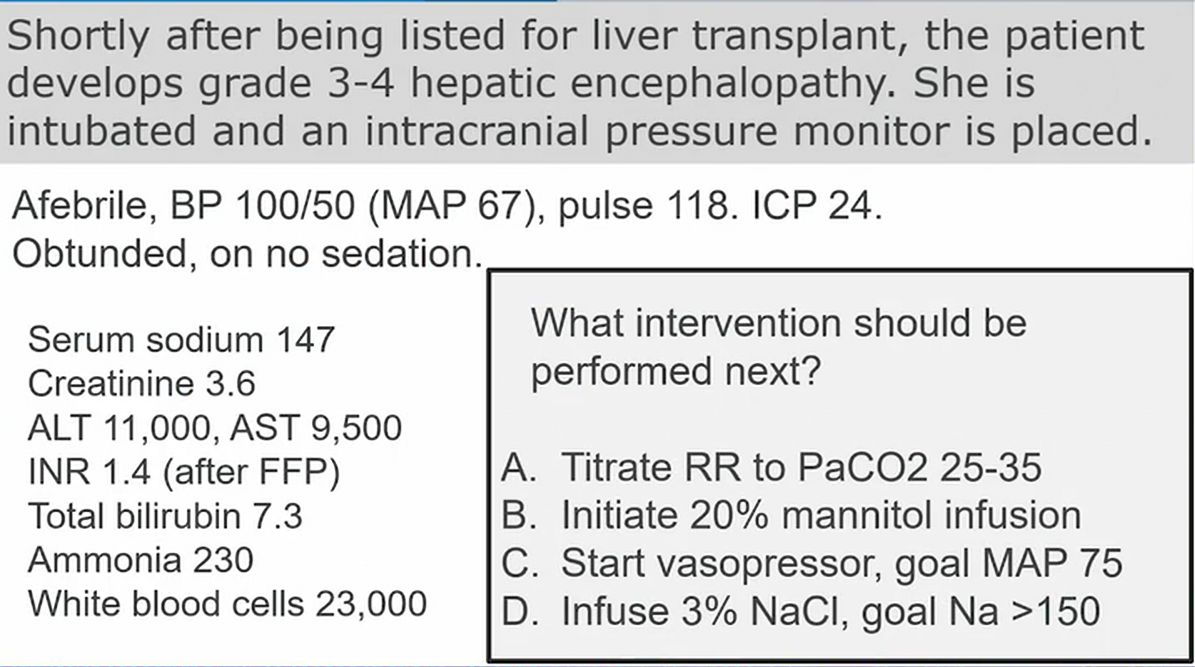Select answer D, Infuse 3% NaCl
The height and width of the screenshot is (667, 1195).
(x=800, y=611)
